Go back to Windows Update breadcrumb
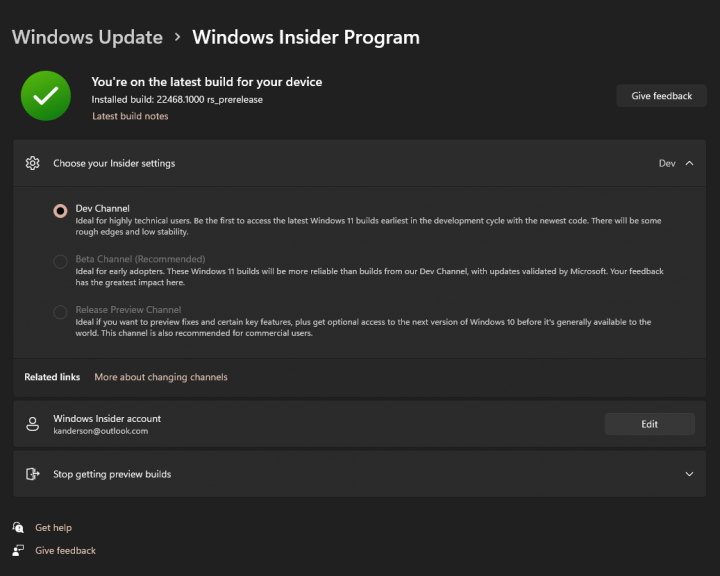720x576 pixels. pos(87,37)
